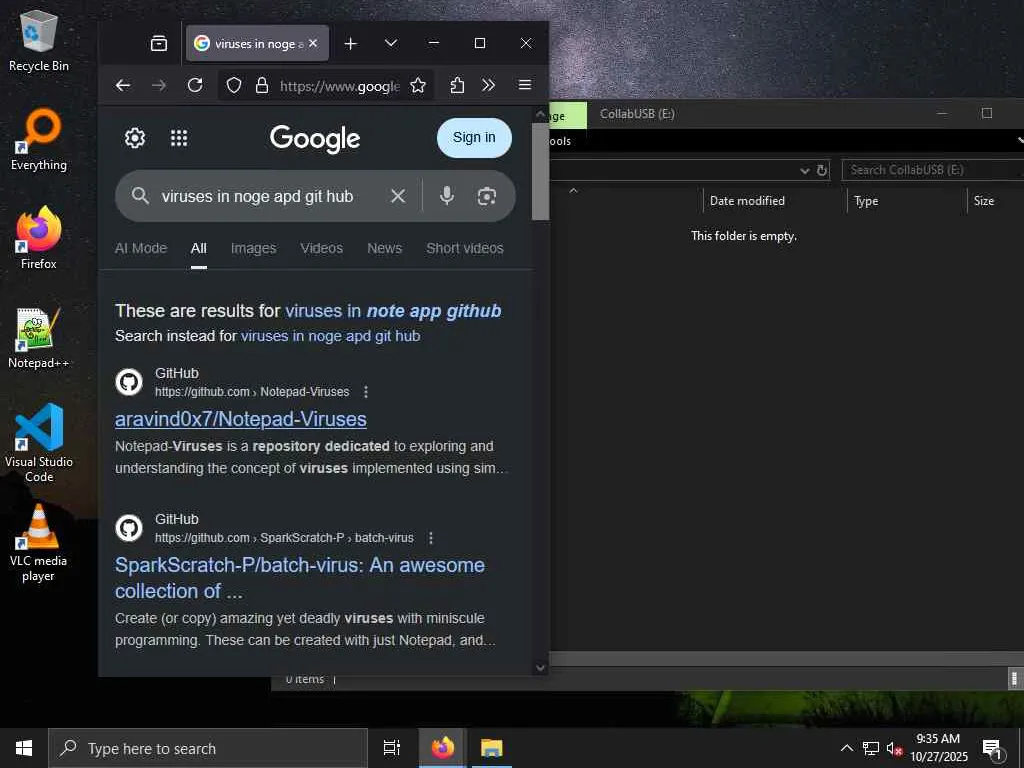Viewport: 1024px width, 768px height.
Task: Click Firefox icon on taskbar
Action: coord(442,748)
